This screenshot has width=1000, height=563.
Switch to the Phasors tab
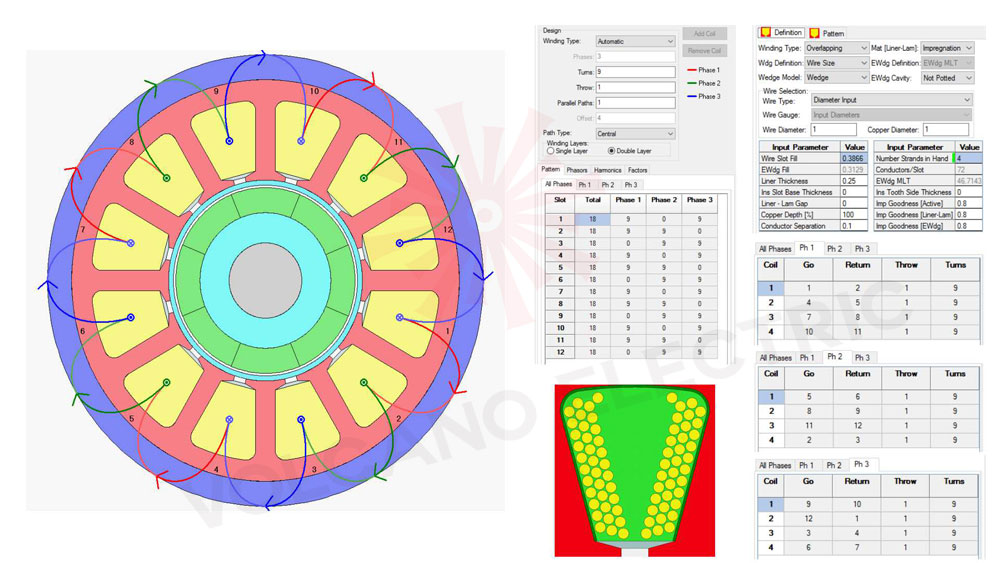tap(577, 170)
